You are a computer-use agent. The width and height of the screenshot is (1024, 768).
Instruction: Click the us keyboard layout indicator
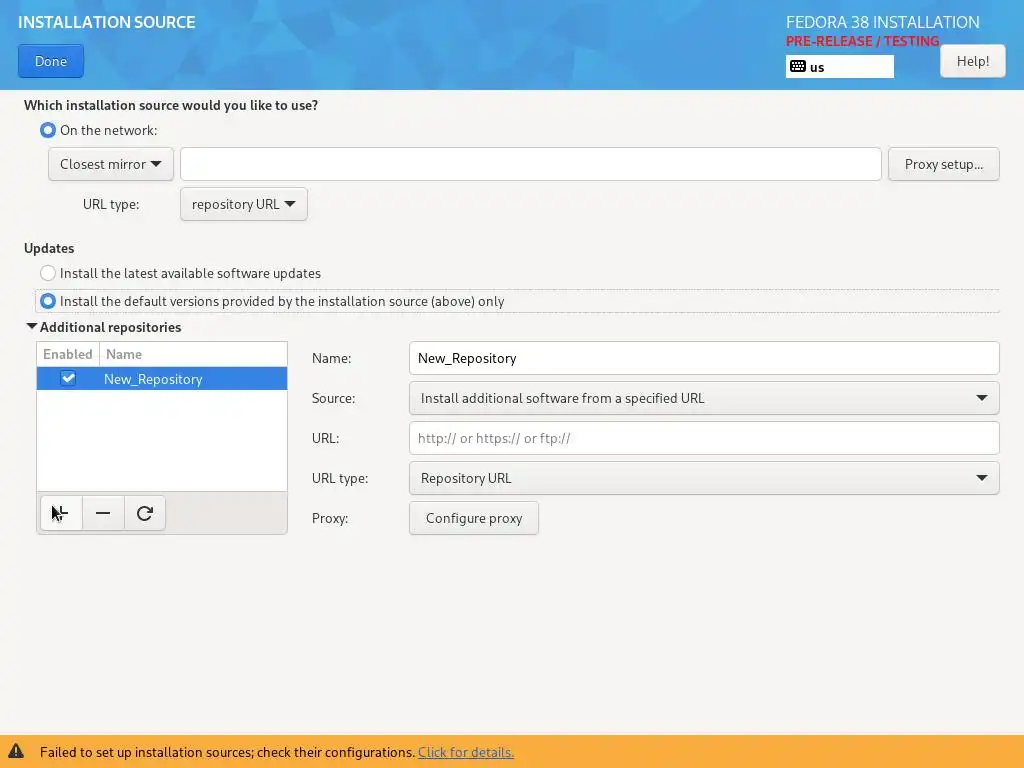click(839, 67)
